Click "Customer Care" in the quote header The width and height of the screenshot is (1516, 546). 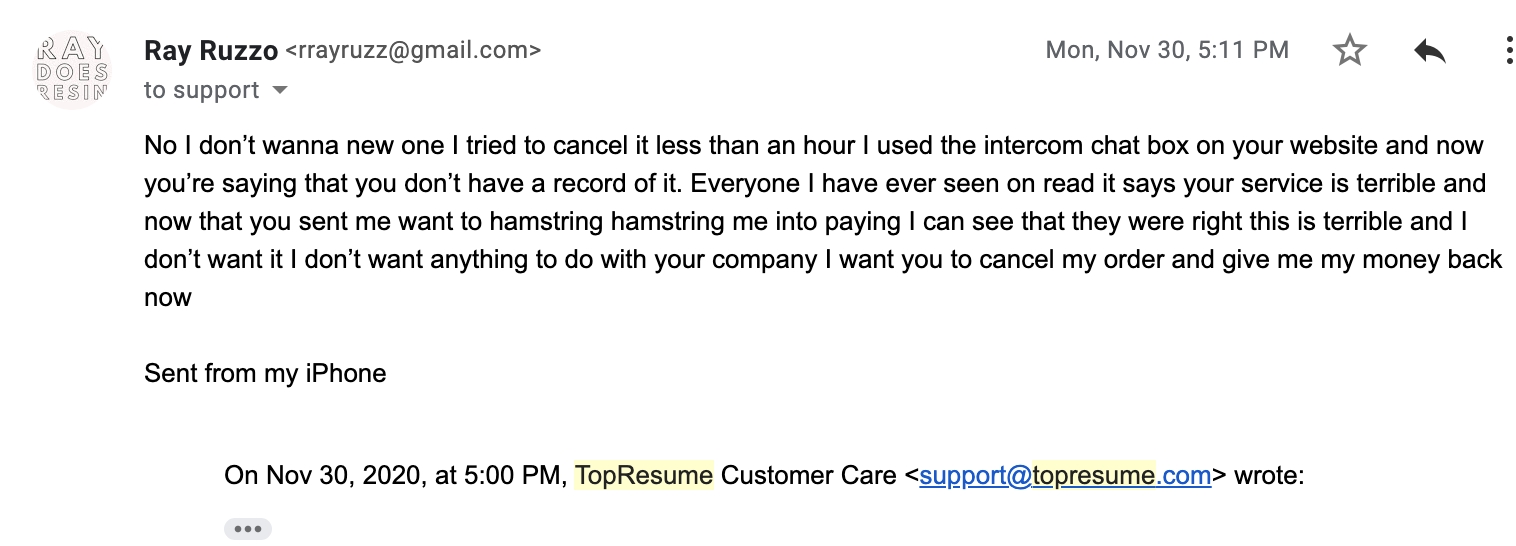coord(808,475)
